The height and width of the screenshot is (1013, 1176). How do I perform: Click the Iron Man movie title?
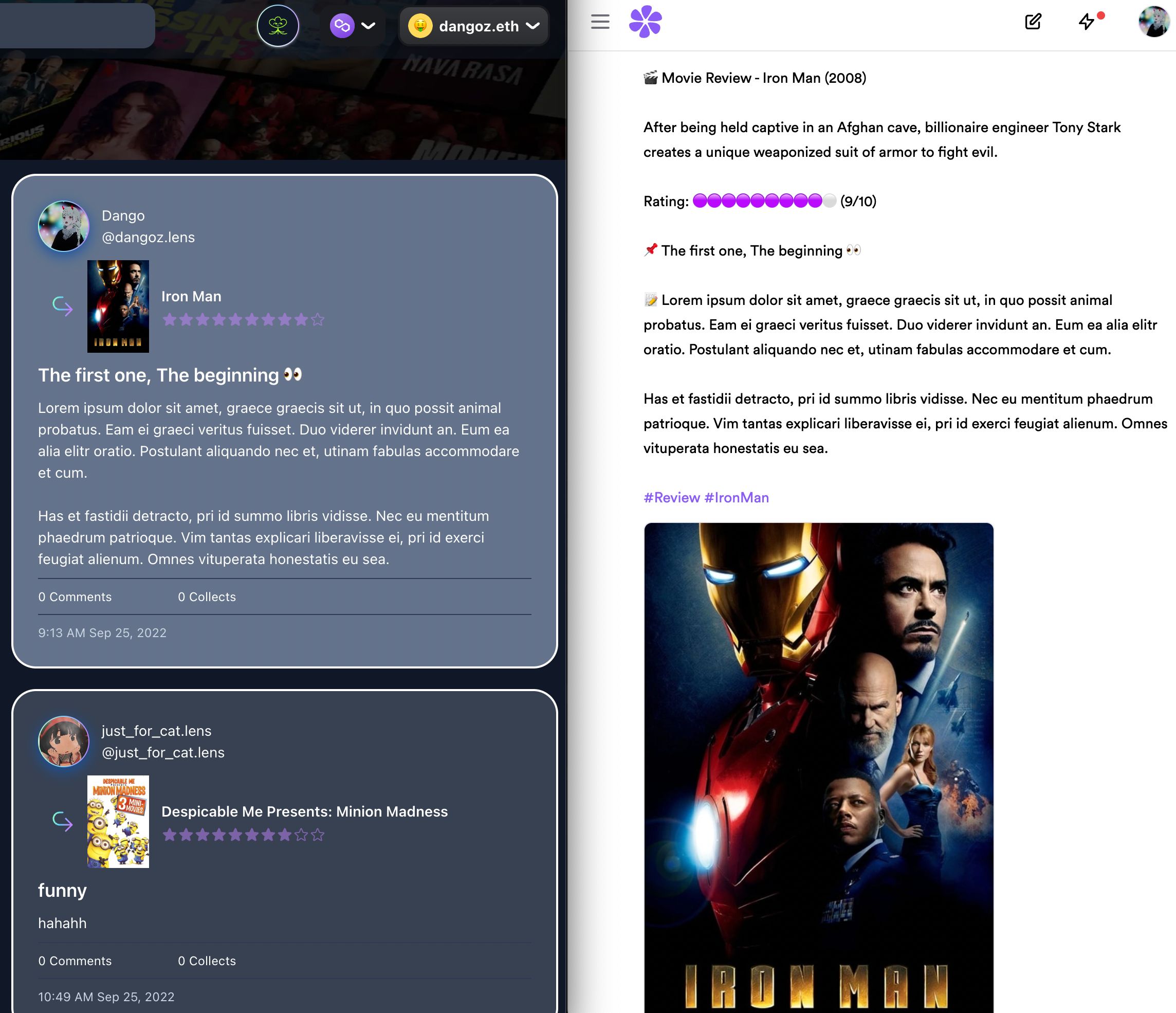pyautogui.click(x=191, y=296)
